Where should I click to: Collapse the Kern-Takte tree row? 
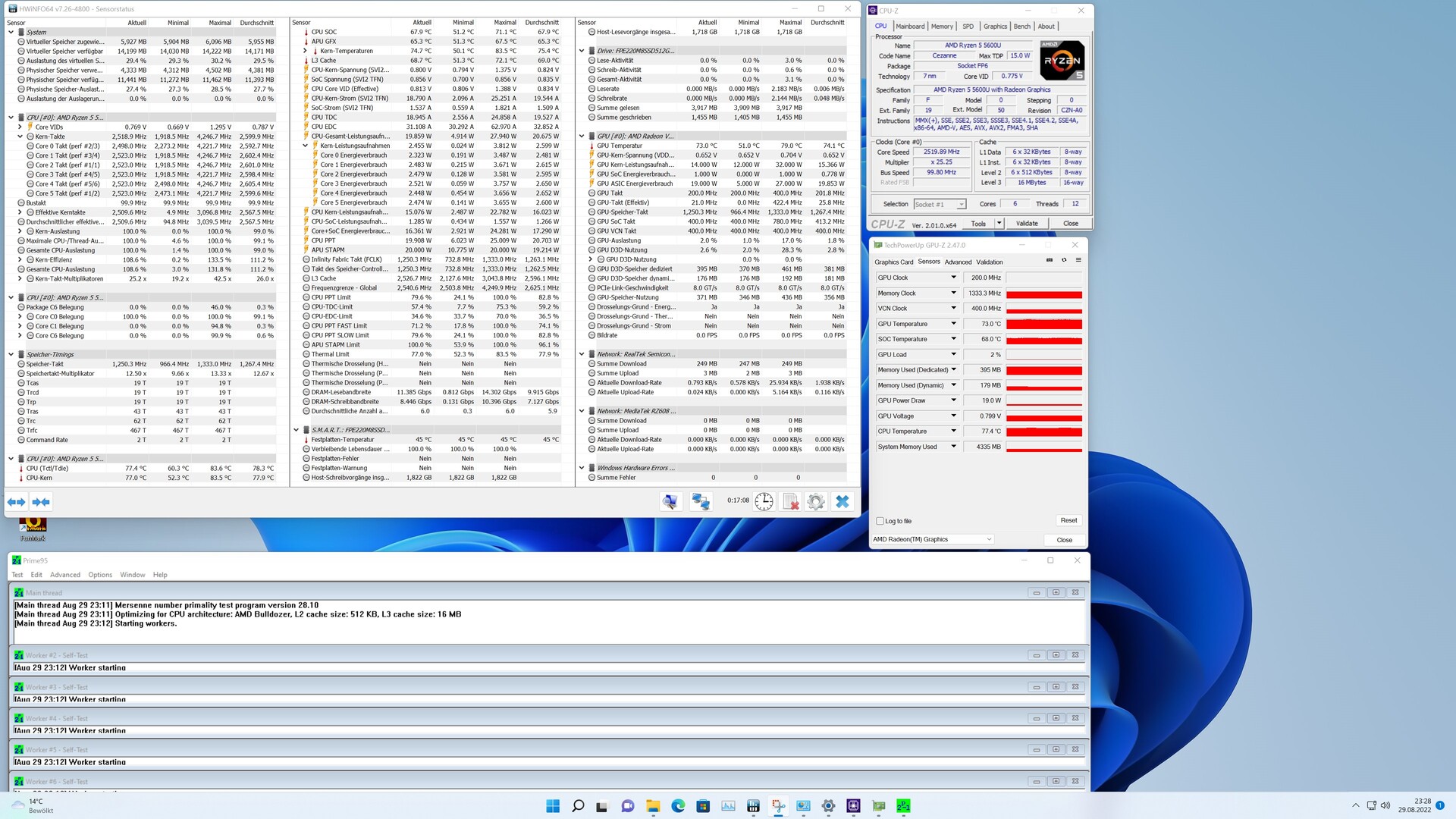[20, 136]
